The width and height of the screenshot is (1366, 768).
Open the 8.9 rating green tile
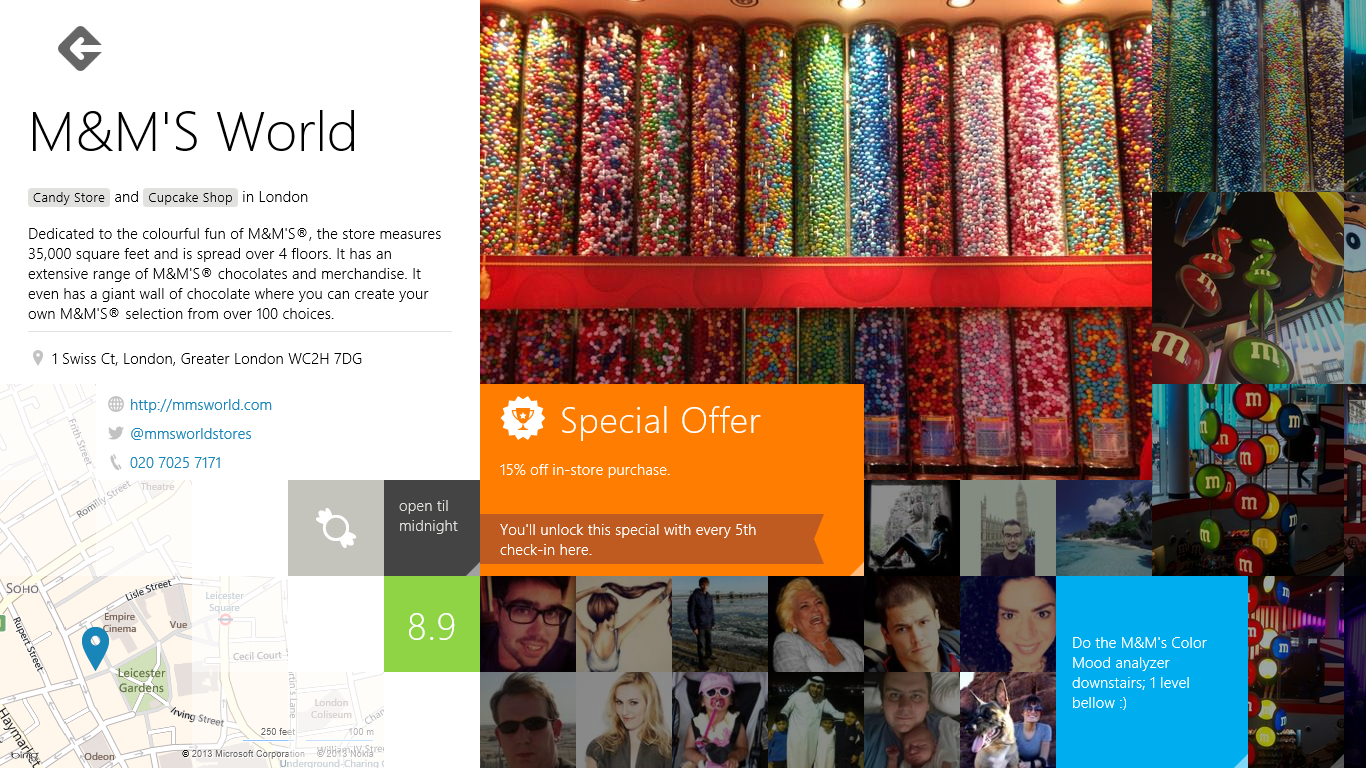pyautogui.click(x=432, y=624)
